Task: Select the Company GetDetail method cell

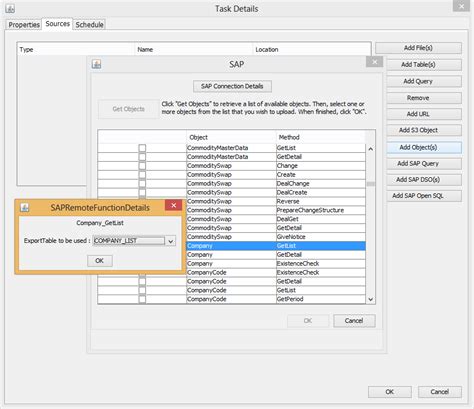Action: (321, 255)
